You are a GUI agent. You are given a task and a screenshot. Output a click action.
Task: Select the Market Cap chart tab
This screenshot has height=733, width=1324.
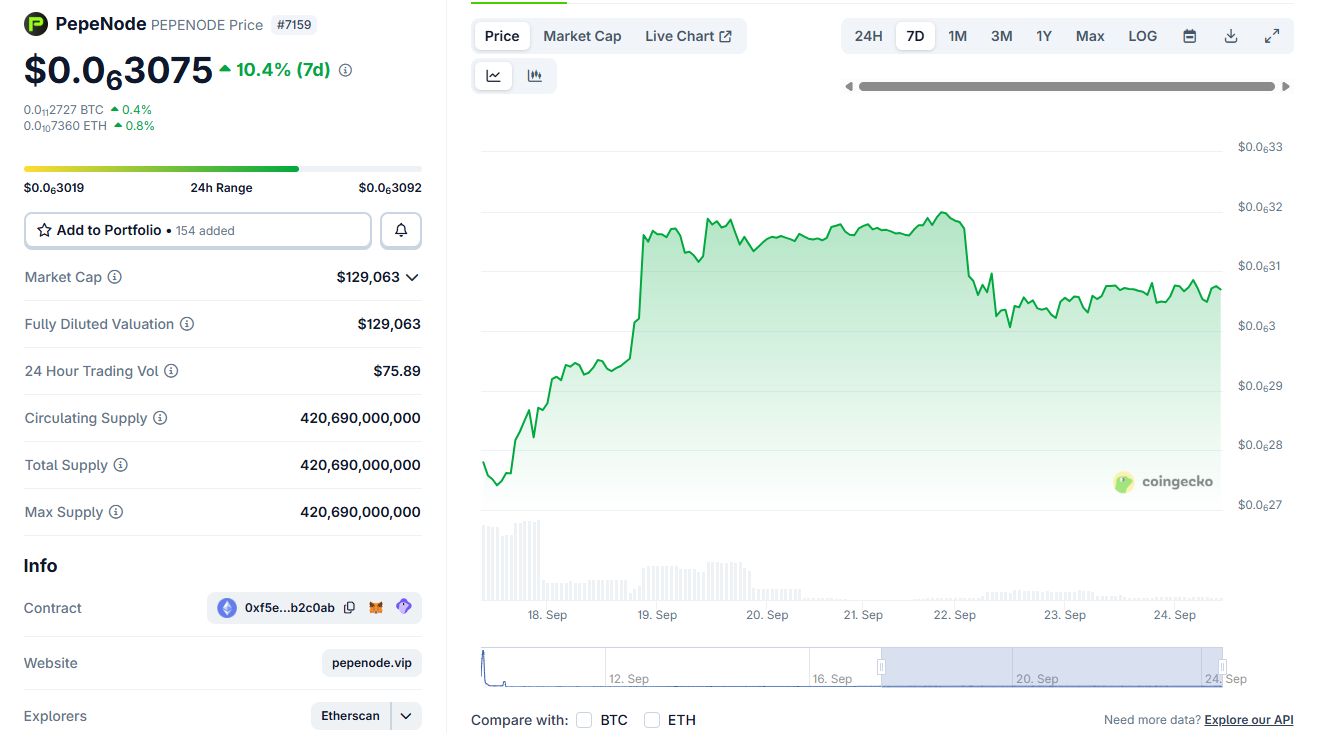click(x=582, y=36)
